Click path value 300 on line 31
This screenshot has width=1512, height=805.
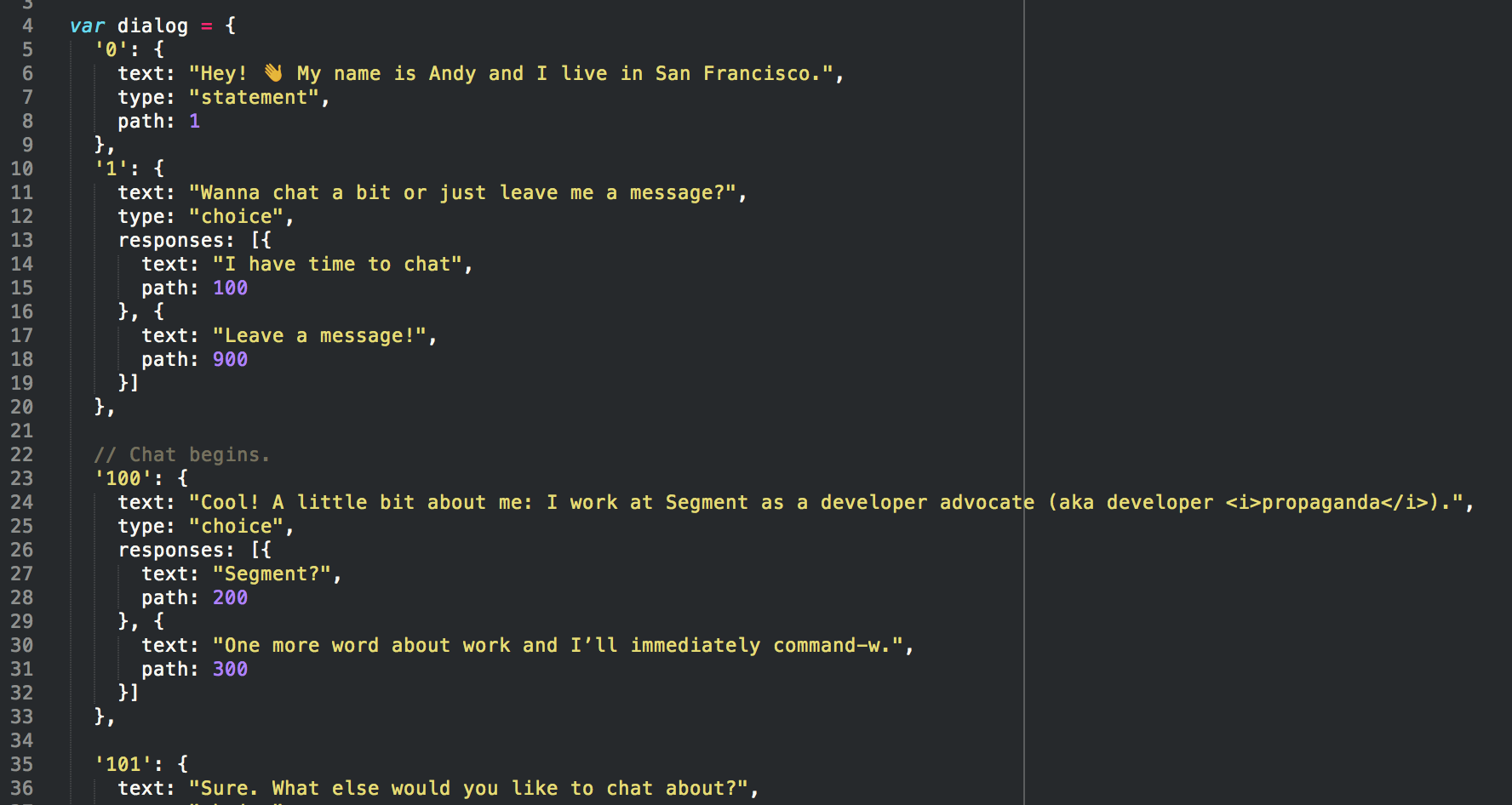(230, 669)
